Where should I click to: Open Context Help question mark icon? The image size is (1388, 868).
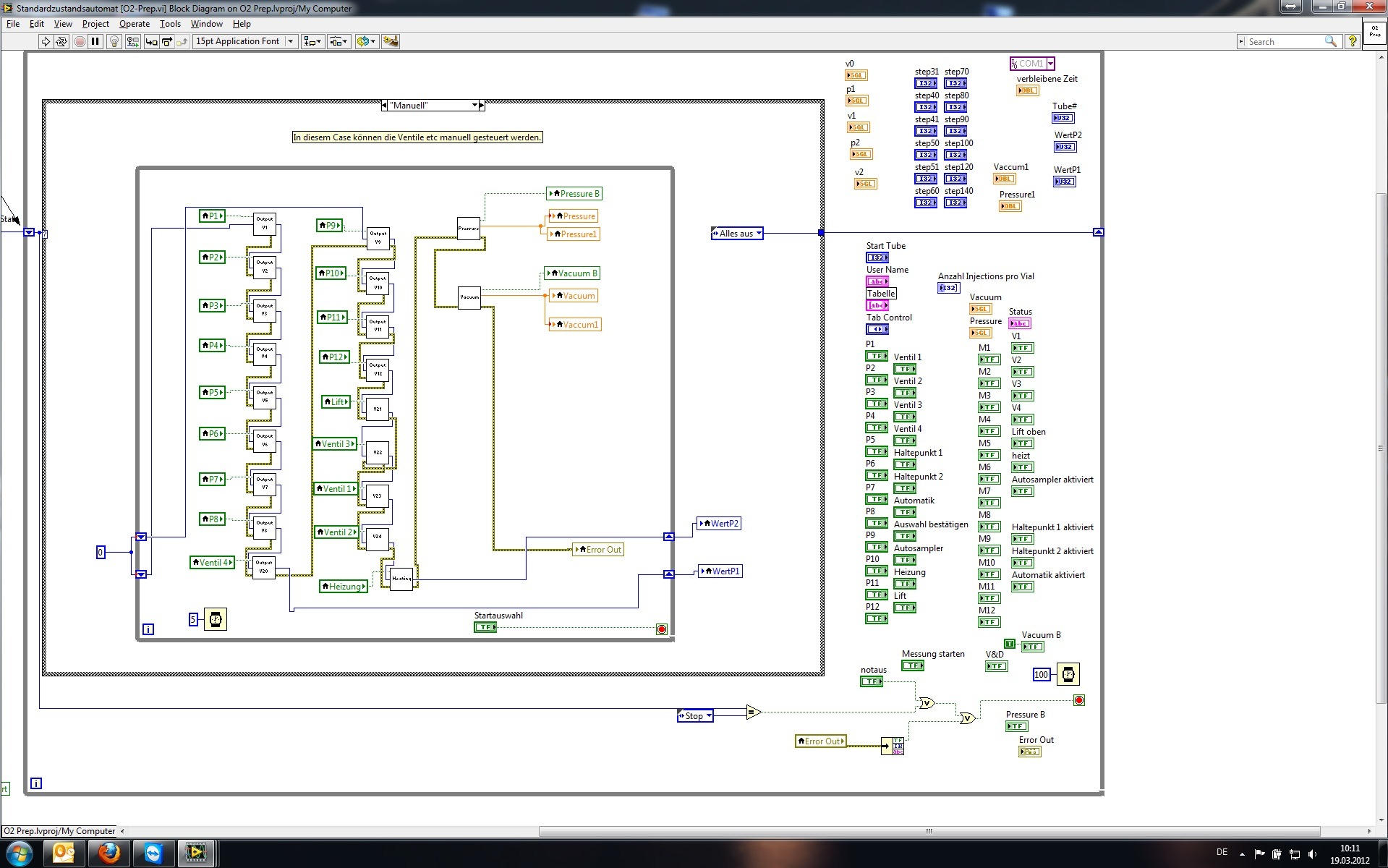coord(1352,42)
